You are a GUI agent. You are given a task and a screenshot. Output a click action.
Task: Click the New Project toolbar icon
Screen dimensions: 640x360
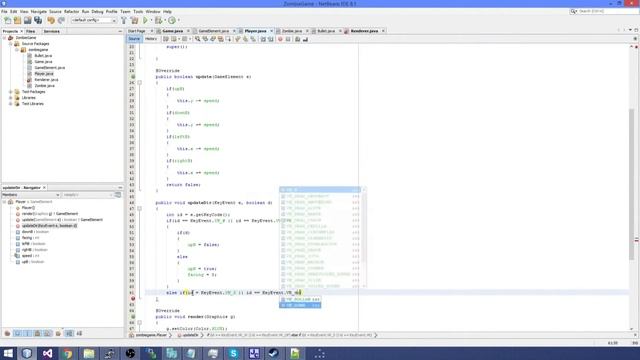(x=18, y=20)
